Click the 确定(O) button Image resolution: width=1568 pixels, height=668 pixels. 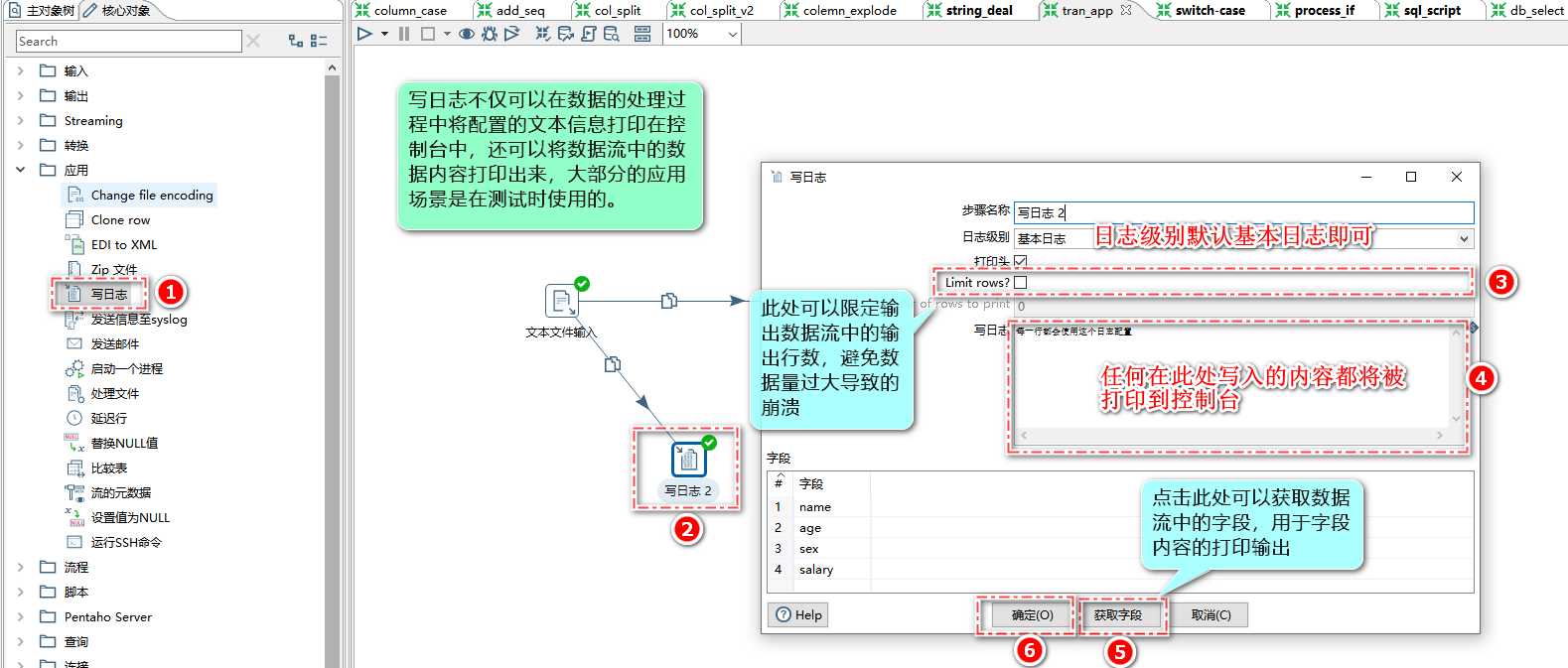click(1033, 615)
